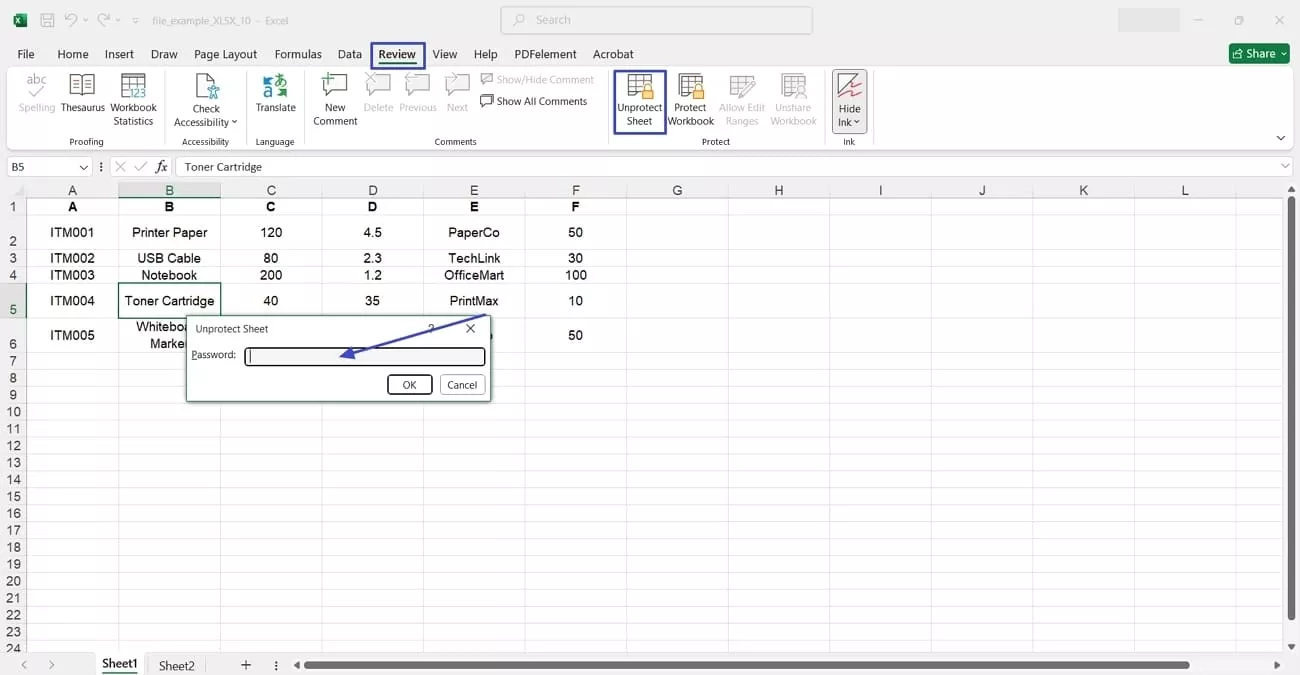Viewport: 1300px width, 675px height.
Task: Click the Save icon
Action: (x=46, y=19)
